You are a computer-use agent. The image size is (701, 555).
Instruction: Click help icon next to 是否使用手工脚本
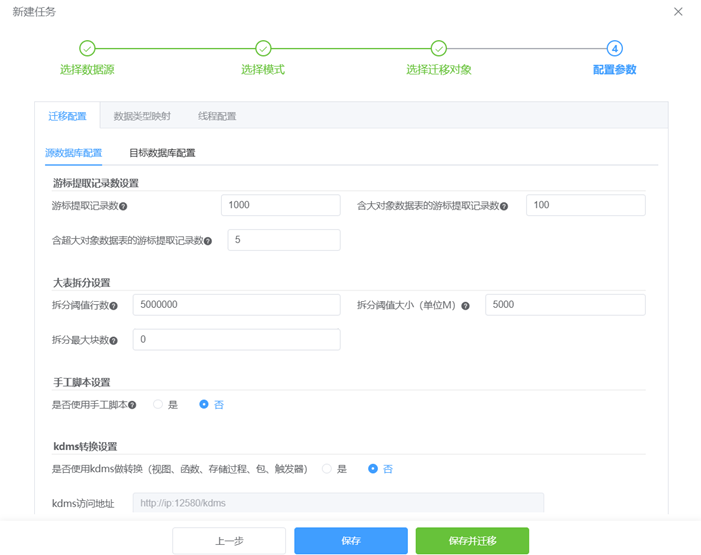(x=132, y=405)
